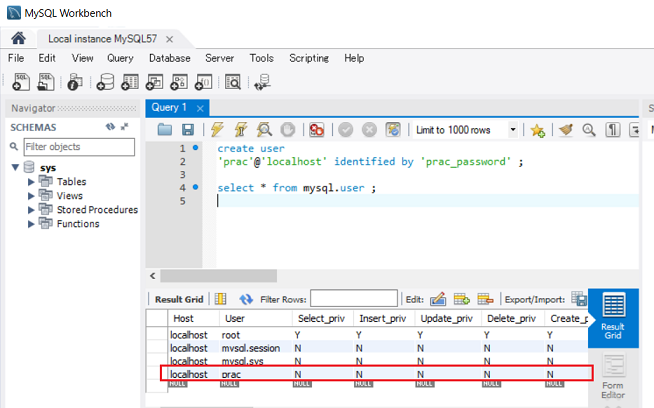
Task: Search table data icon in main toolbar
Action: [x=233, y=82]
